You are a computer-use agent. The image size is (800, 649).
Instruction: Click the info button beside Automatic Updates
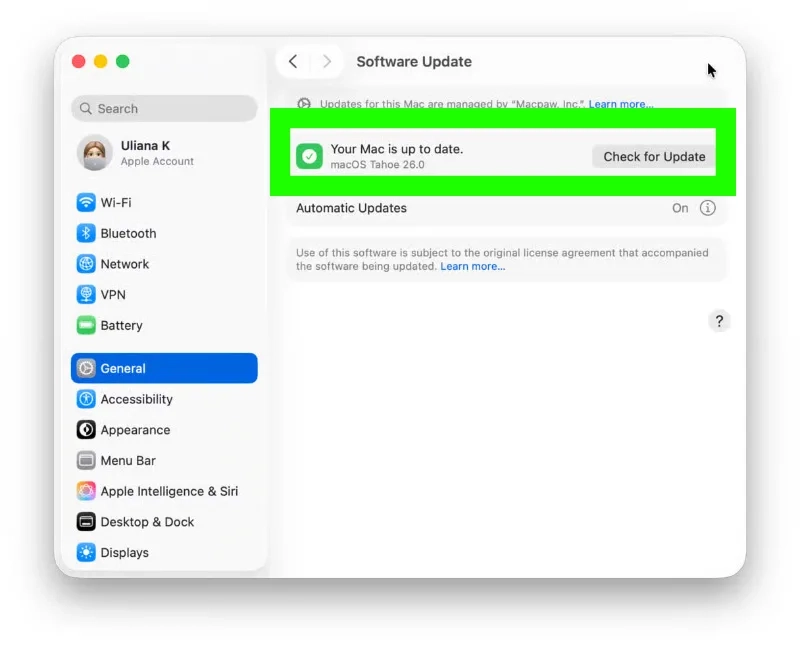point(707,208)
